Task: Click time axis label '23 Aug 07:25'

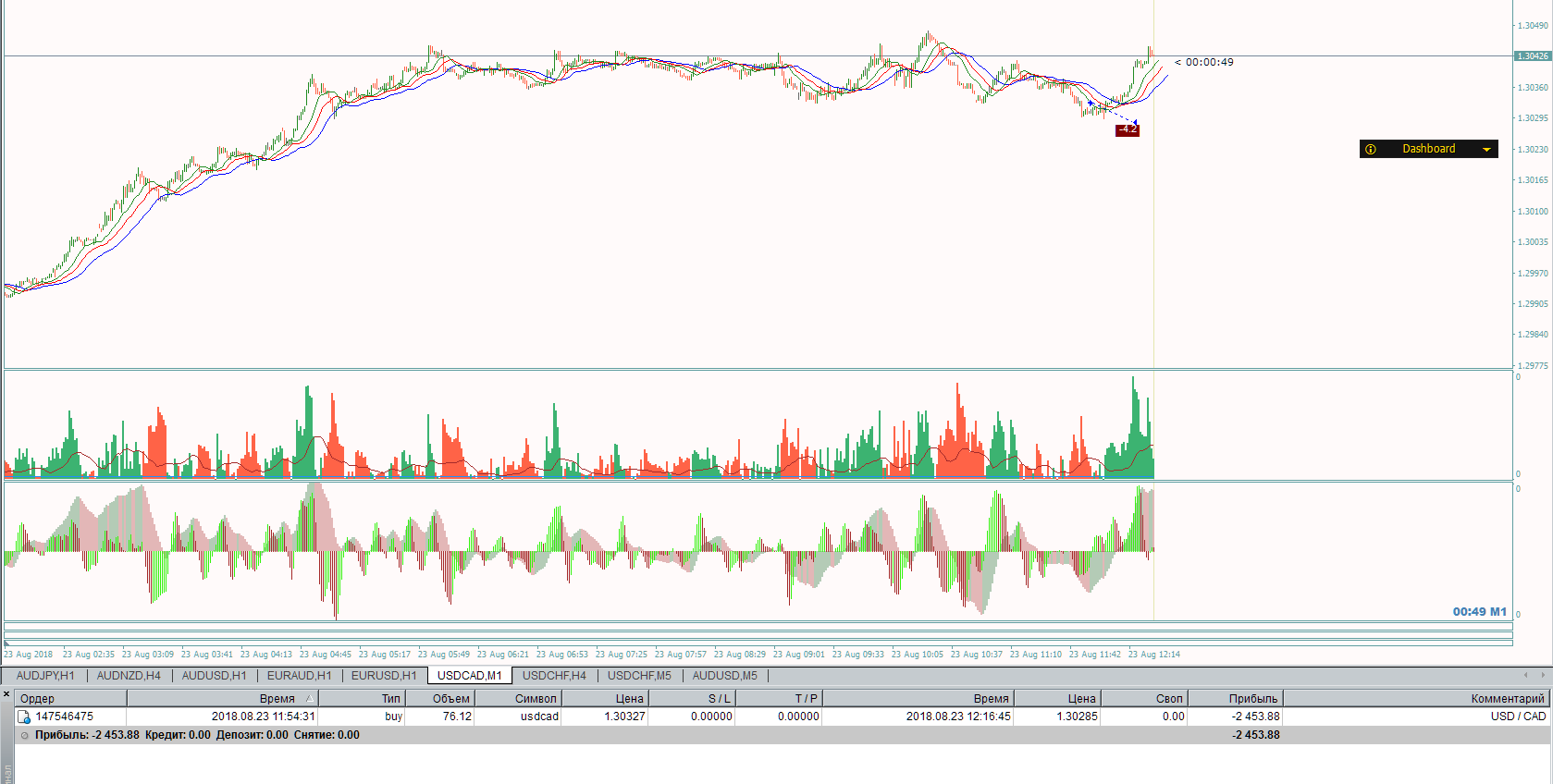Action: coord(622,655)
